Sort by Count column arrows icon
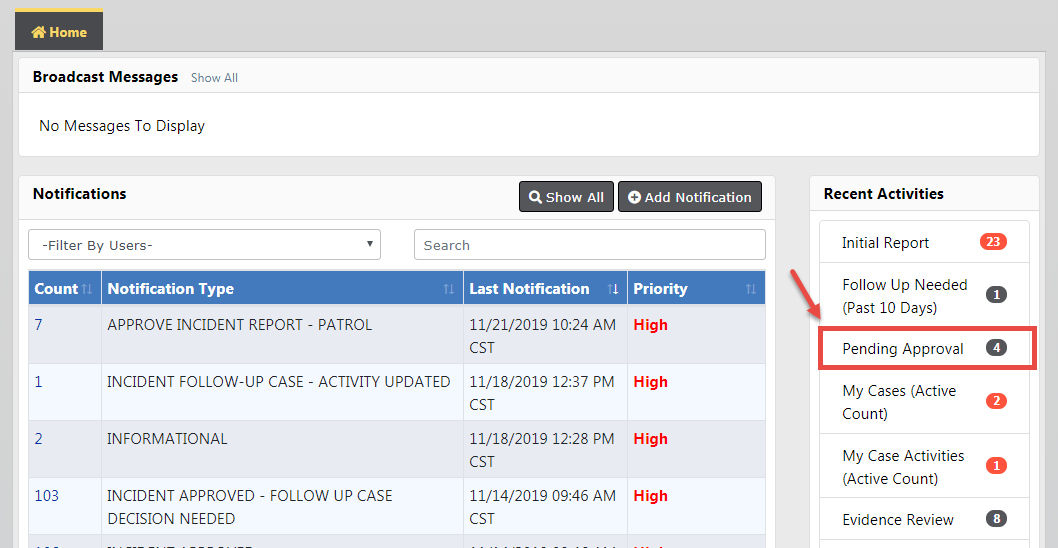The height and width of the screenshot is (548, 1058). 87,289
